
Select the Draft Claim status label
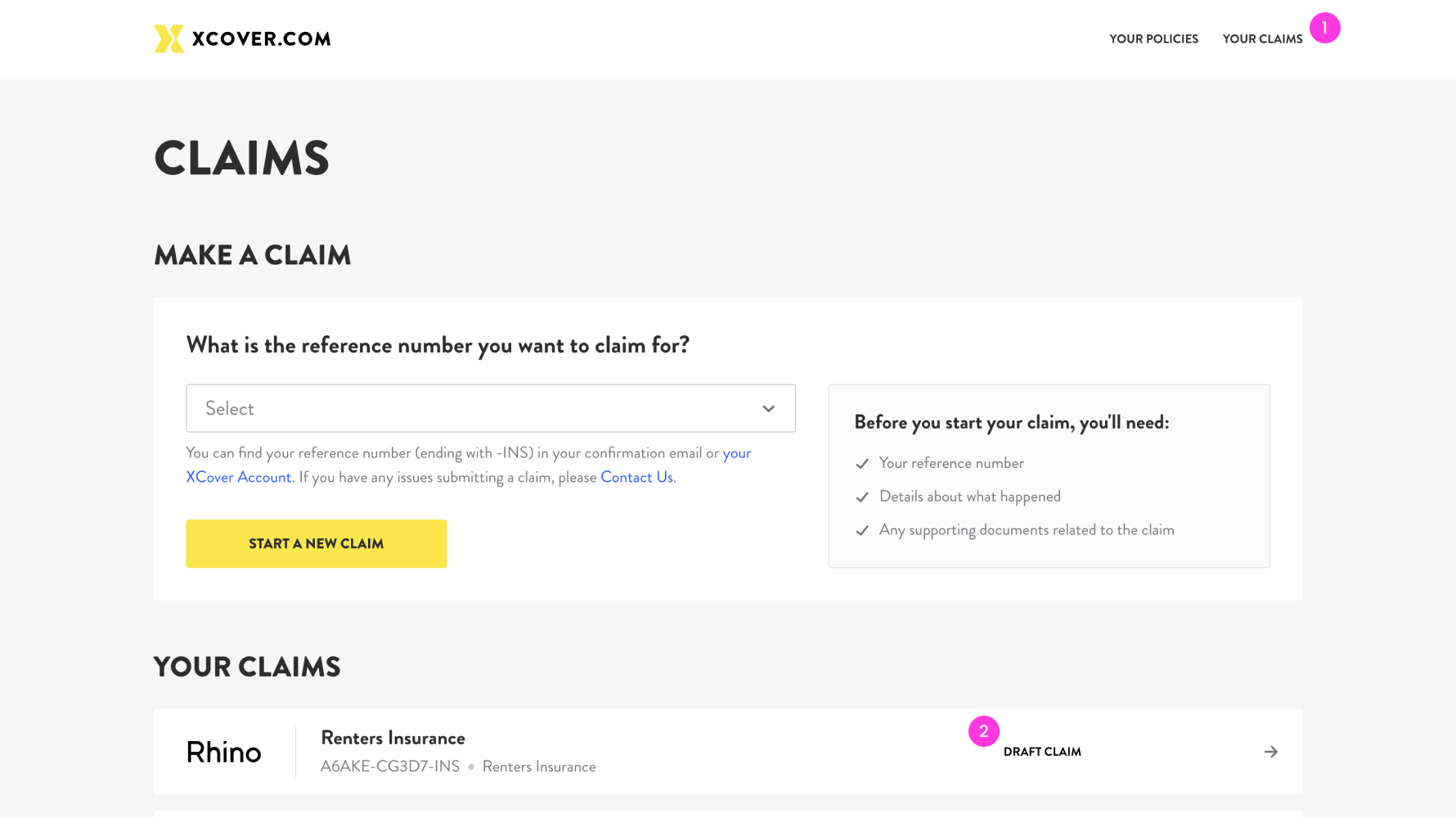click(x=1042, y=752)
